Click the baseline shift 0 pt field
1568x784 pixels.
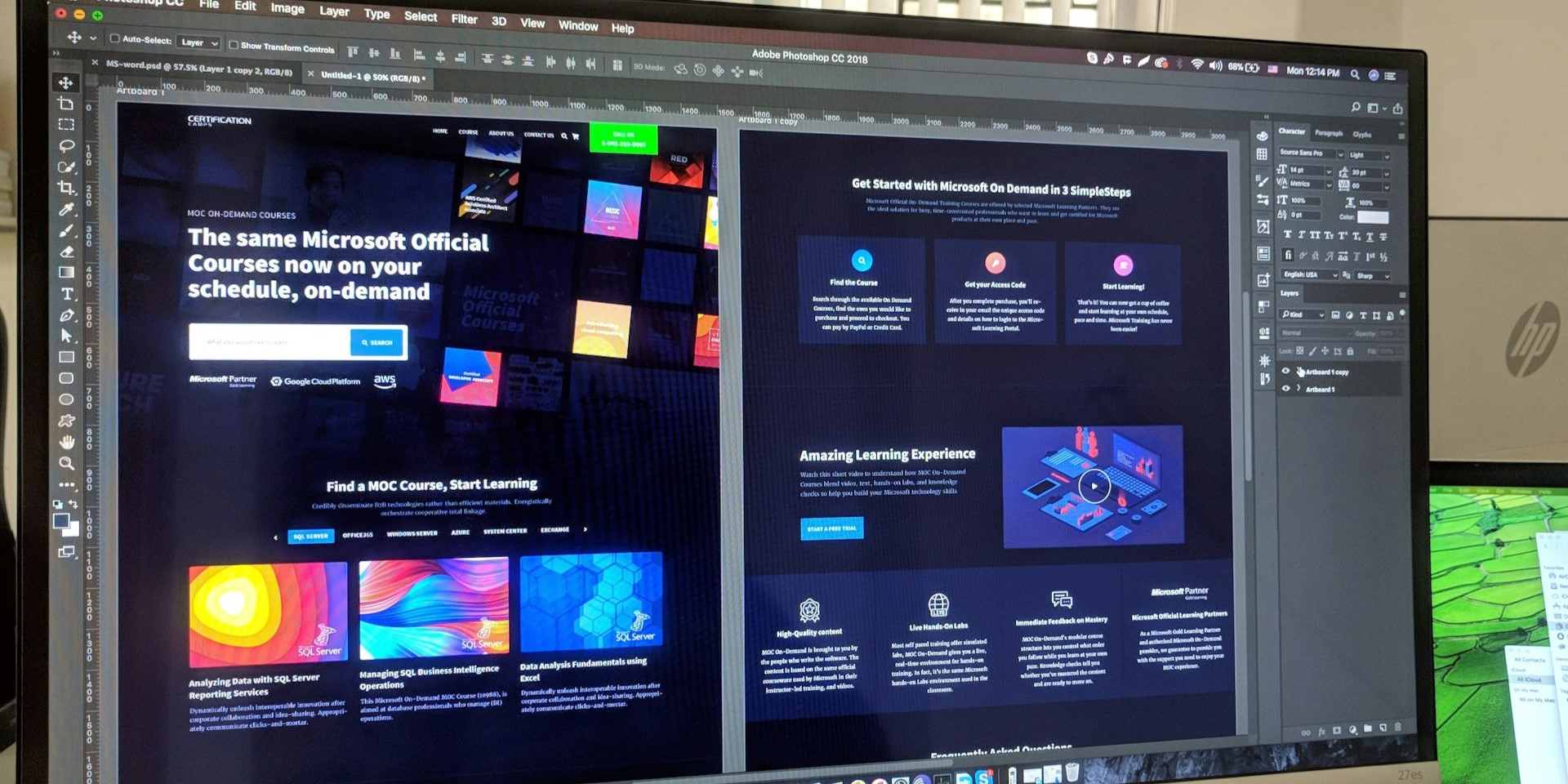1306,216
